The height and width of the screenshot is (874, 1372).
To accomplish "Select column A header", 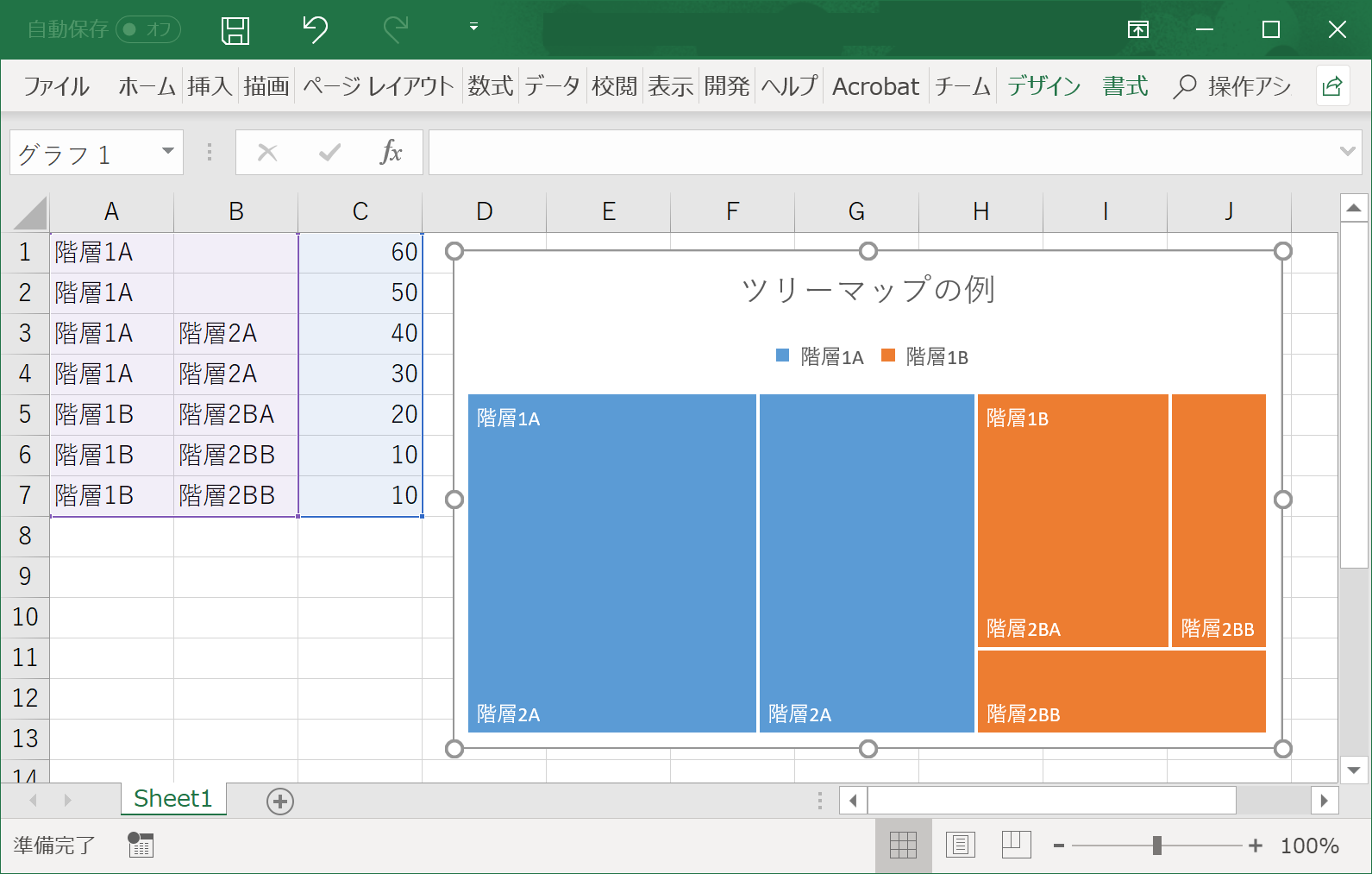I will point(111,211).
